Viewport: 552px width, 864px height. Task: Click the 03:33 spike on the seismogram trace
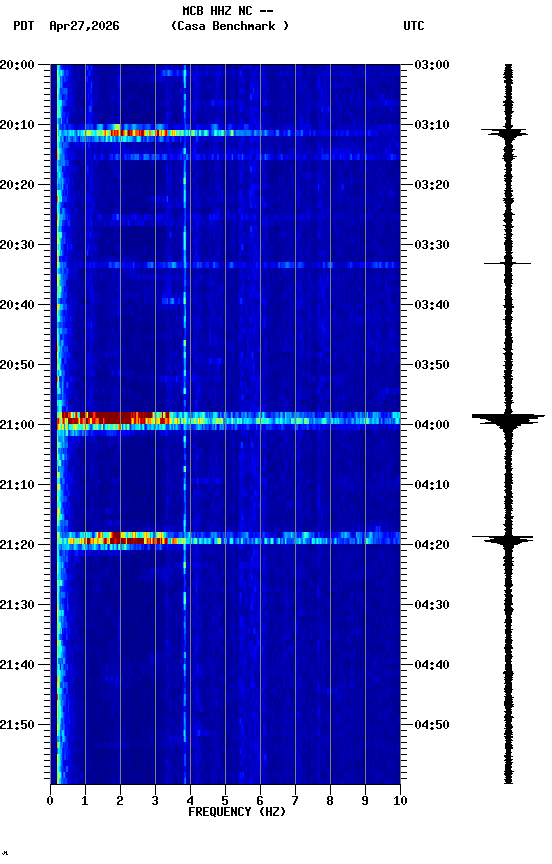click(x=507, y=263)
